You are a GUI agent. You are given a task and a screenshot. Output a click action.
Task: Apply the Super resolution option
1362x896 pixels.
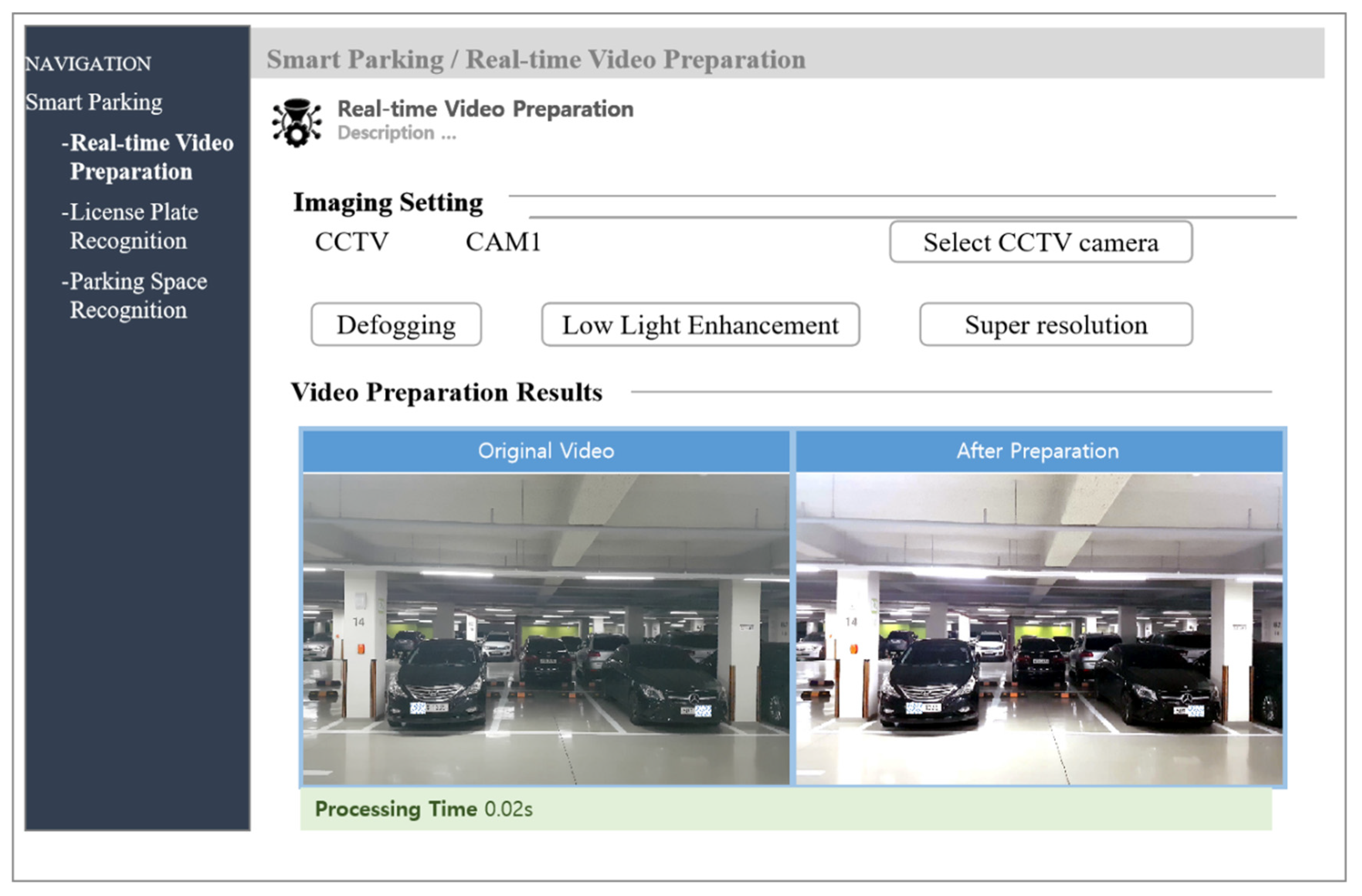click(1055, 324)
